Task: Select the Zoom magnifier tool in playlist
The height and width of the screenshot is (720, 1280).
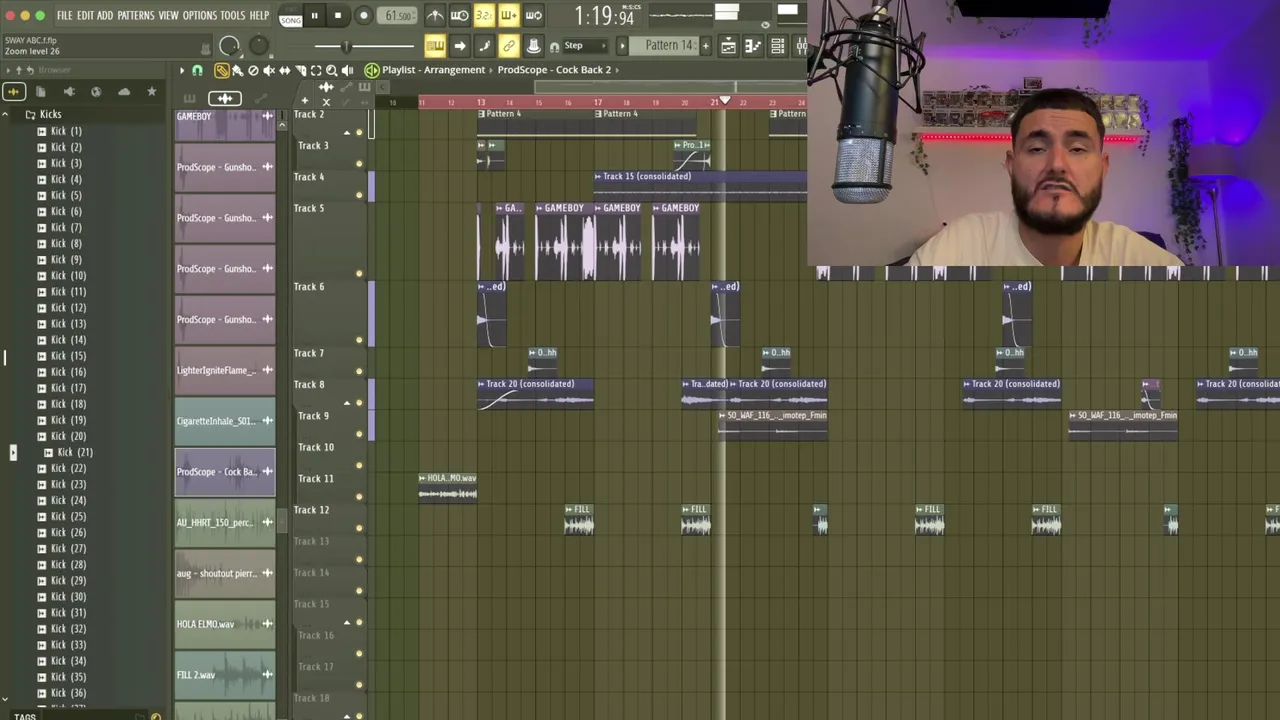Action: 332,70
